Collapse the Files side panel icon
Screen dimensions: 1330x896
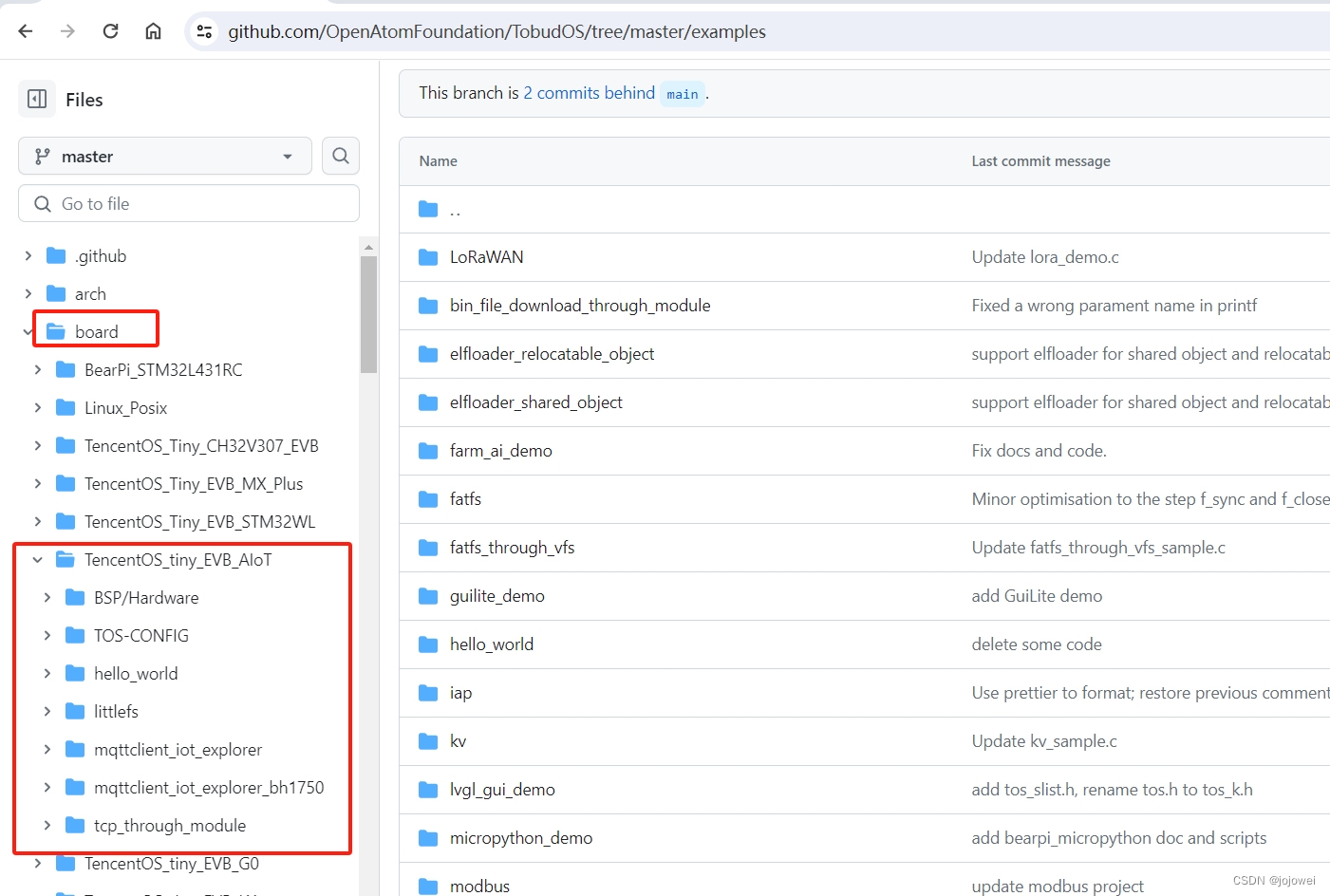tap(37, 99)
